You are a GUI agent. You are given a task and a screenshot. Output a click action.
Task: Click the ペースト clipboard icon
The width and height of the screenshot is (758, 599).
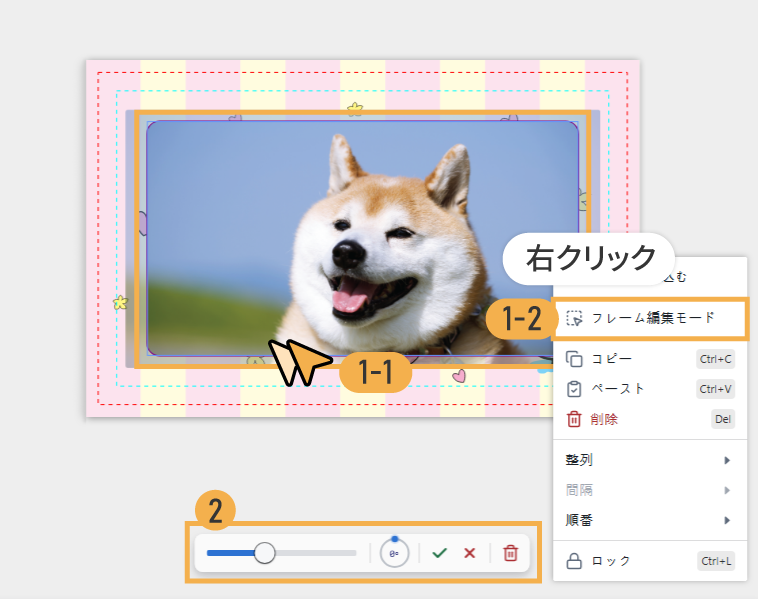574,389
